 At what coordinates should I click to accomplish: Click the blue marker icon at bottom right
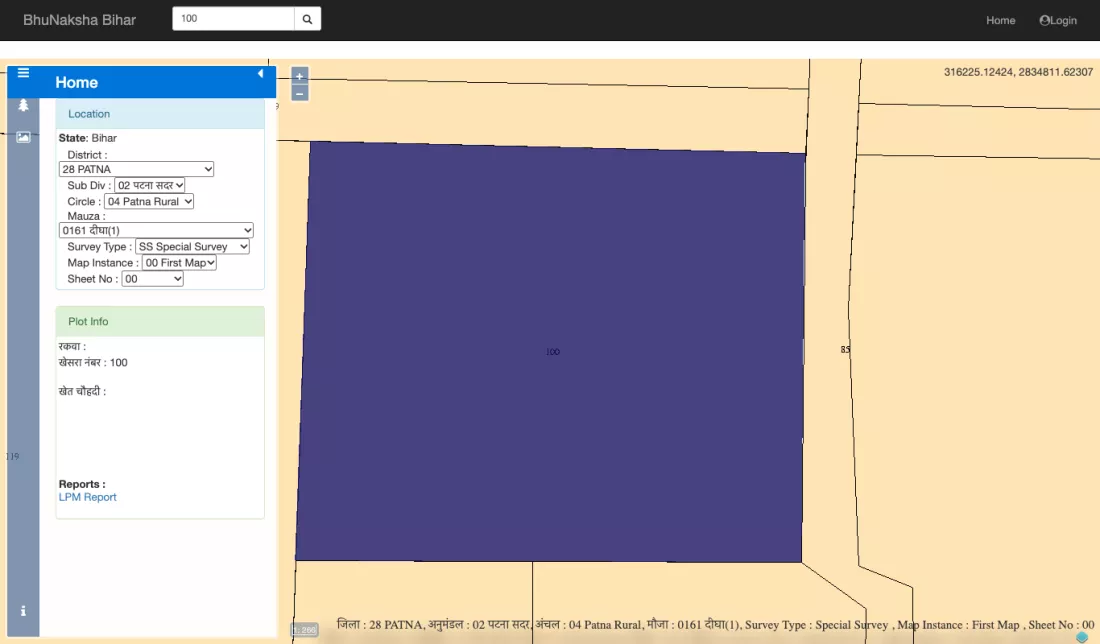click(1082, 637)
